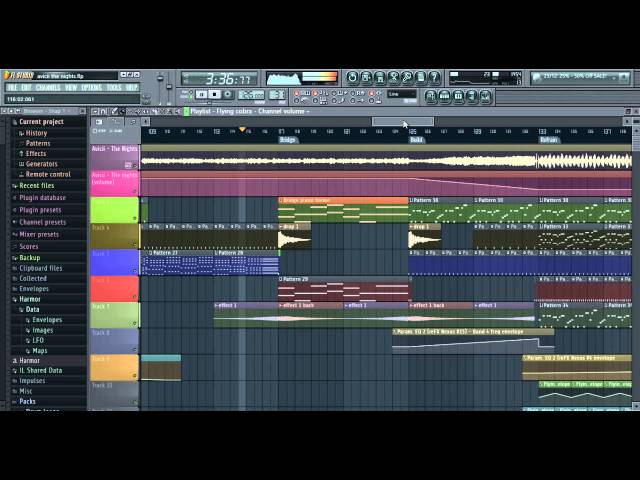The width and height of the screenshot is (640, 480).
Task: Toggle the playlist magnet snap icon
Action: pos(104,111)
